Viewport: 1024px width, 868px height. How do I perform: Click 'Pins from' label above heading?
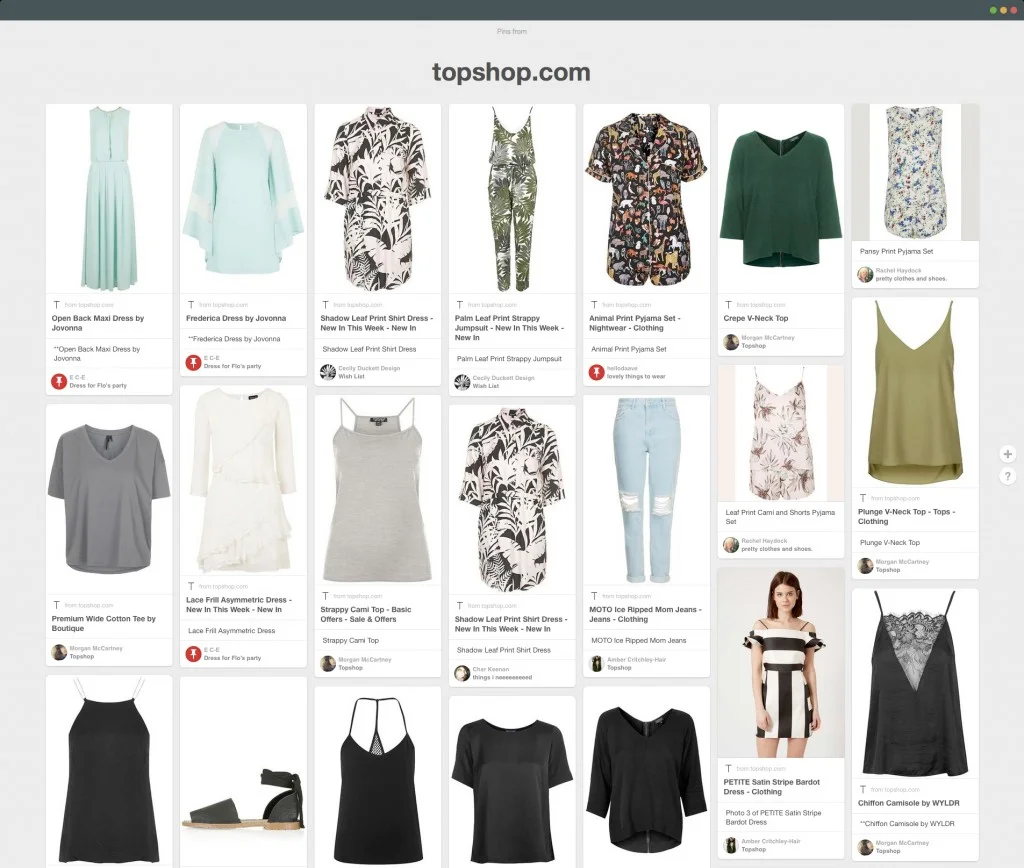pyautogui.click(x=511, y=31)
